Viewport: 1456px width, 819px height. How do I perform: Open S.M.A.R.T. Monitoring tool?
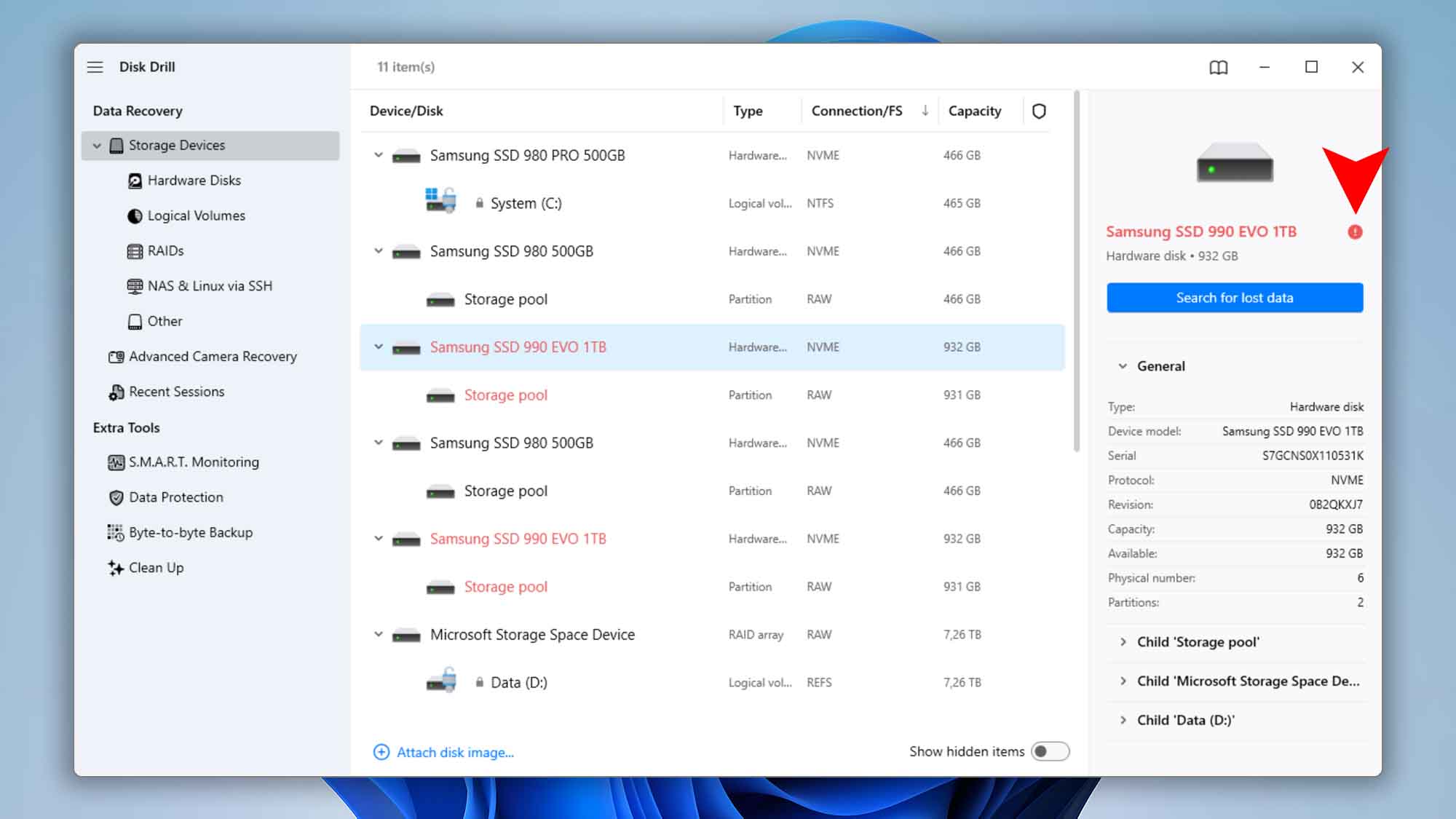coord(193,462)
